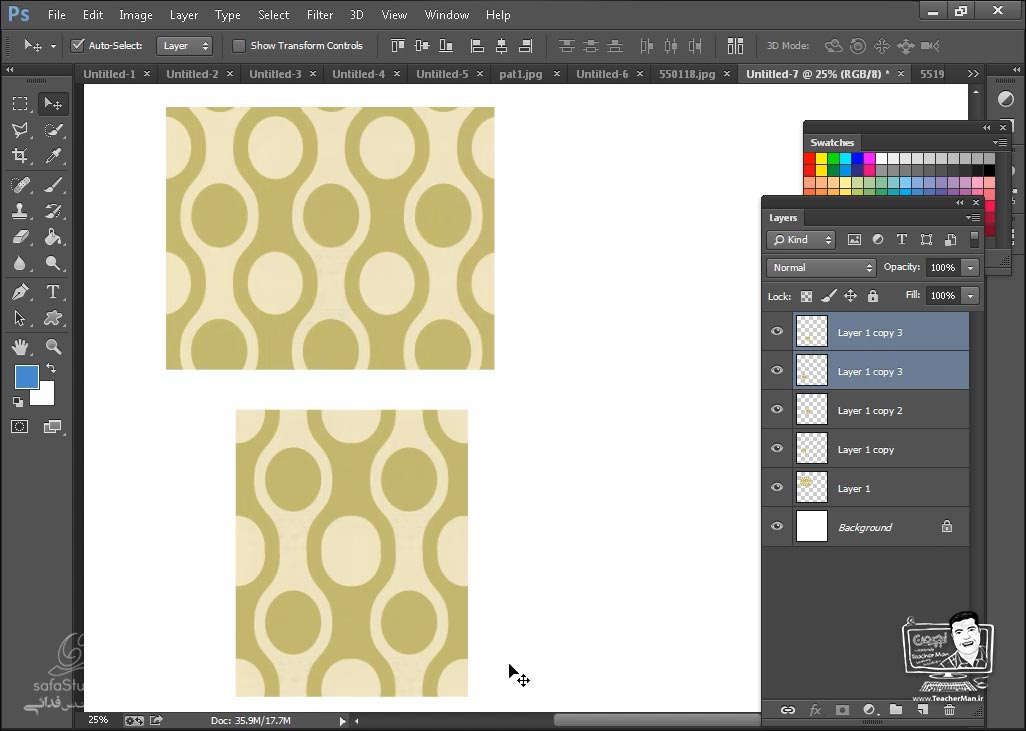Screen dimensions: 1026x731
Task: Switch to the 550118.jpg tab
Action: [x=687, y=74]
